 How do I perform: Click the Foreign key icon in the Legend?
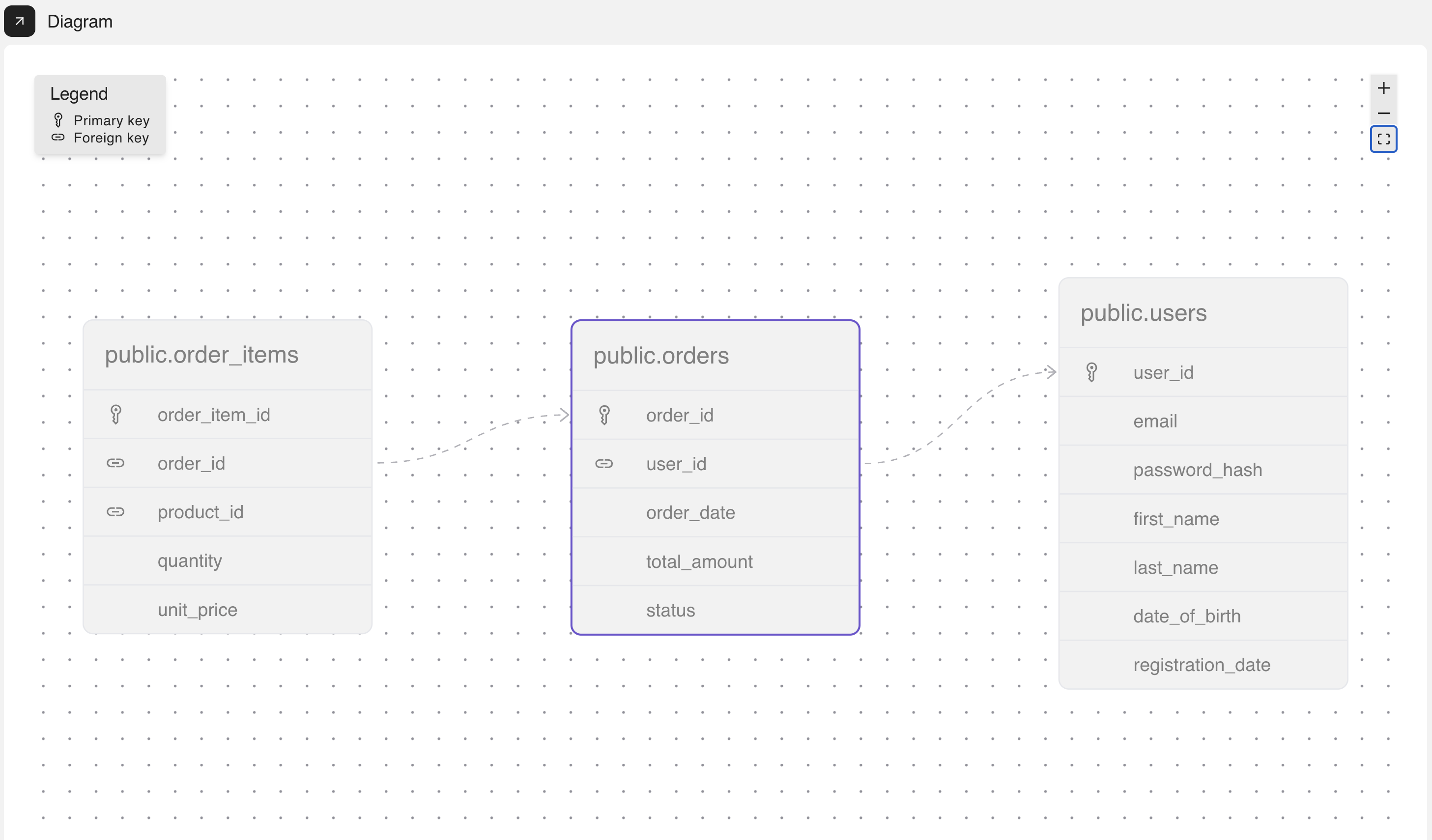pyautogui.click(x=57, y=138)
